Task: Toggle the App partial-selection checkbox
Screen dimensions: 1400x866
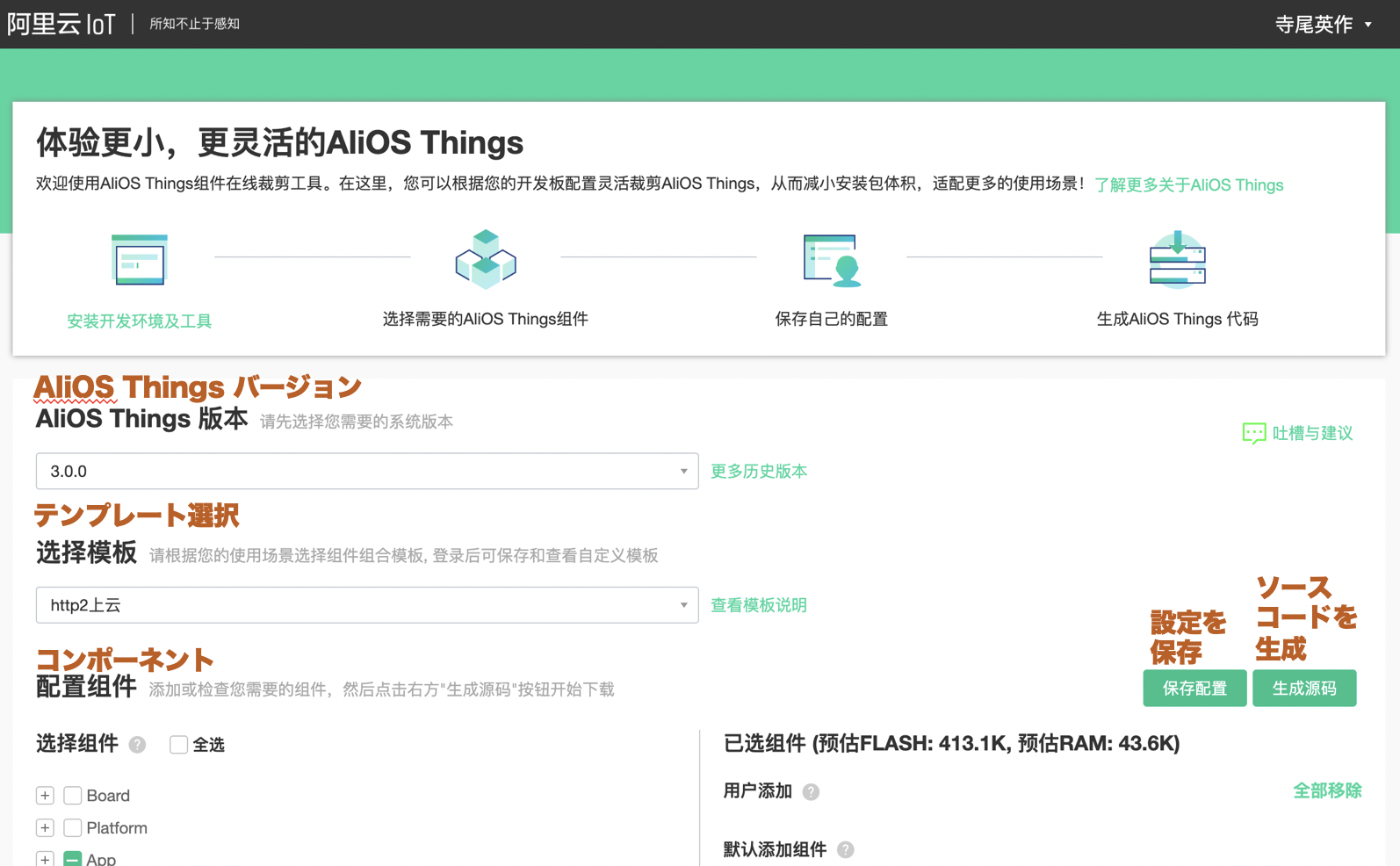Action: coord(73,859)
